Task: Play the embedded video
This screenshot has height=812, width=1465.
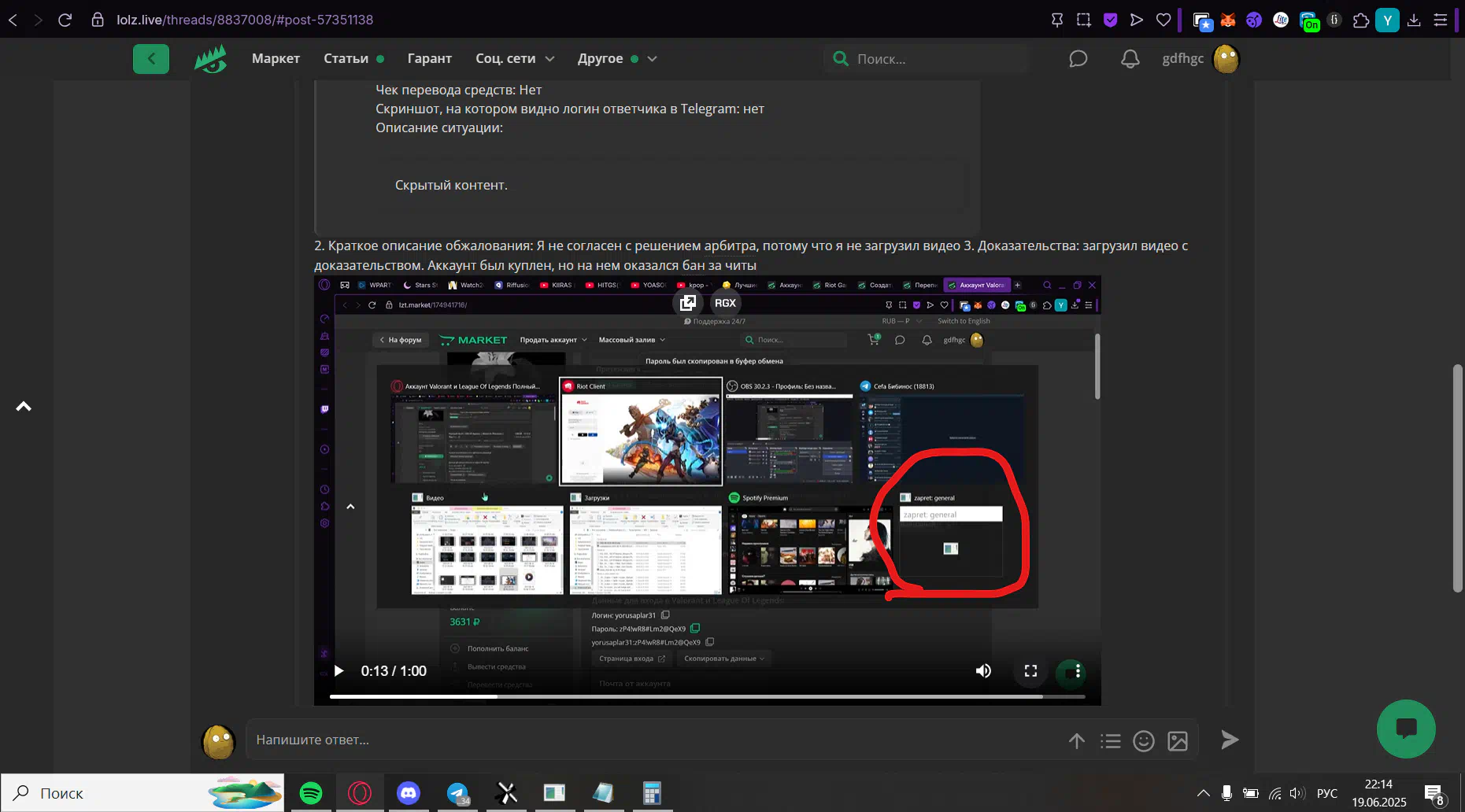Action: (x=339, y=671)
